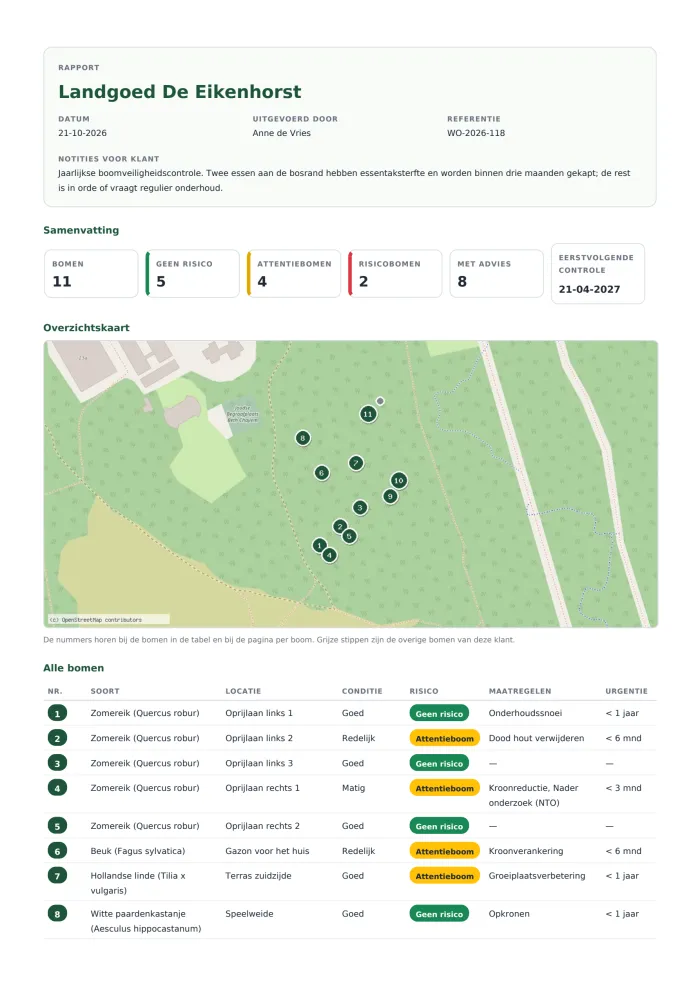Click Attentieboom badge for Oprijlaan rechts 1
The height and width of the screenshot is (990, 700).
click(x=444, y=788)
